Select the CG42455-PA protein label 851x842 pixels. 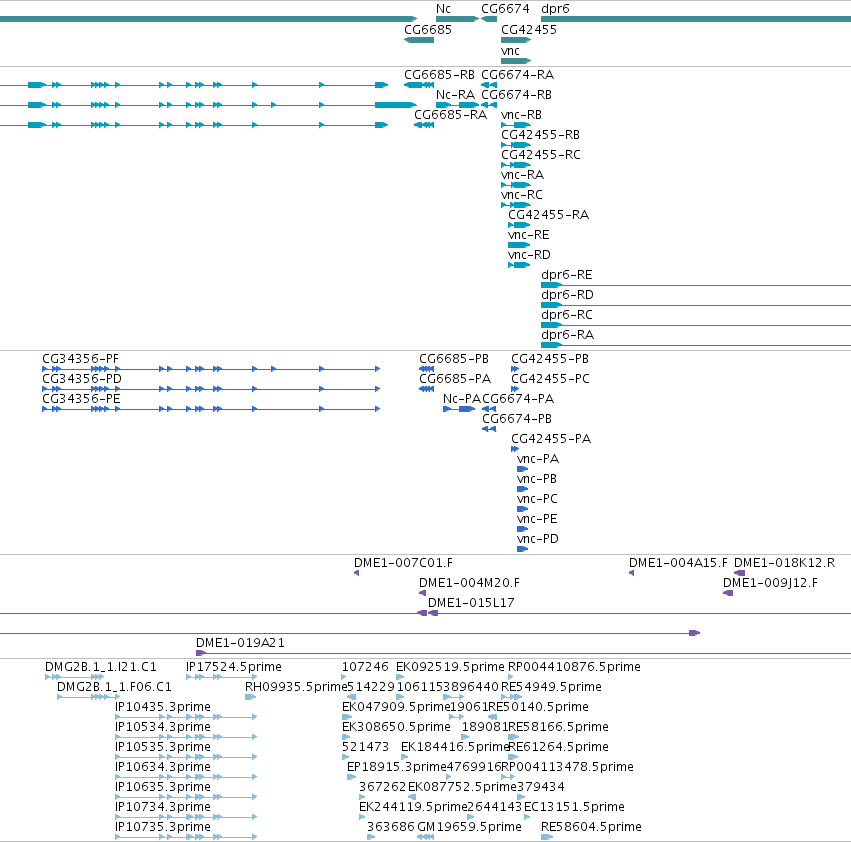(551, 439)
